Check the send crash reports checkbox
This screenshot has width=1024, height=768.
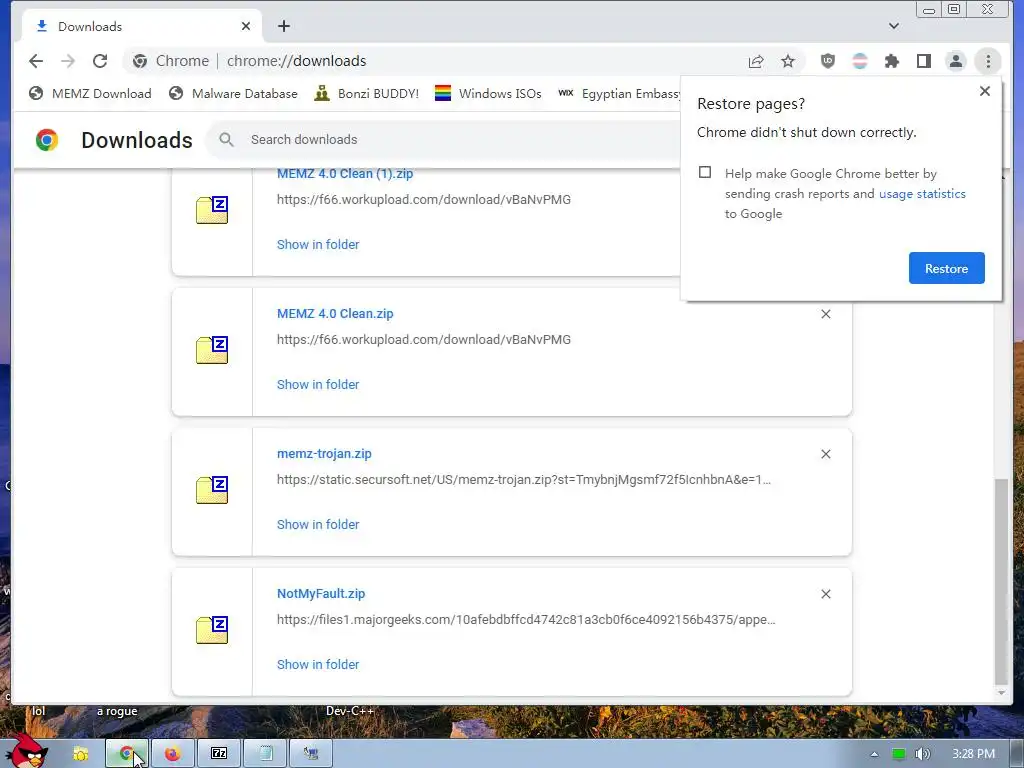(x=705, y=172)
